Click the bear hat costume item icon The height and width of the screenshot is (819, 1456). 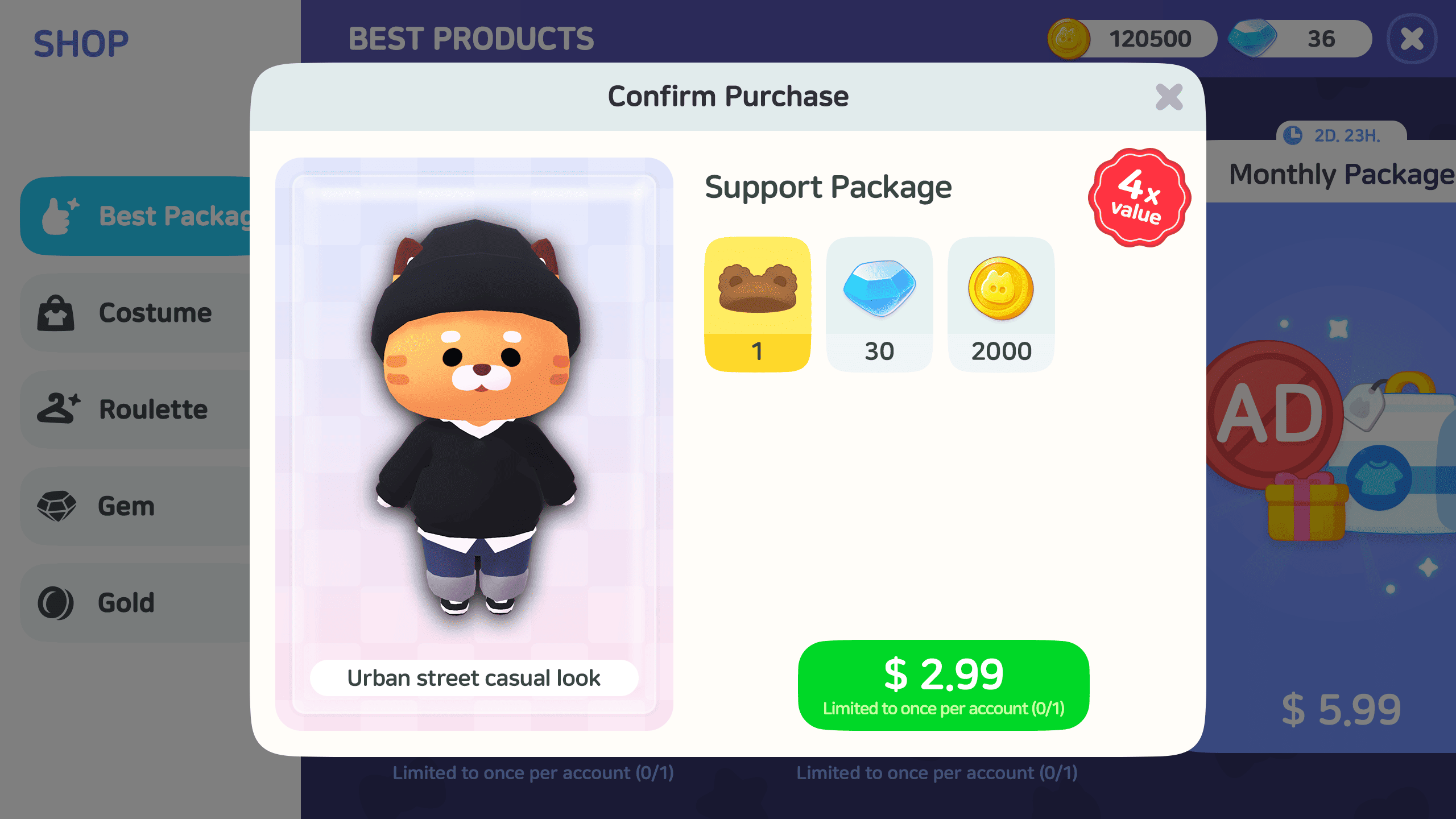coord(758,288)
